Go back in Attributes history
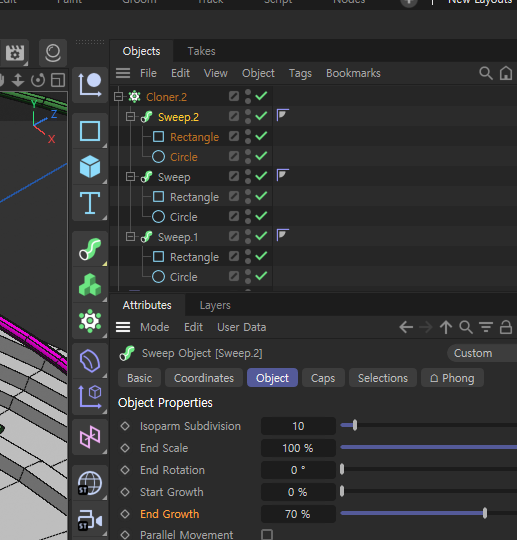 [406, 327]
